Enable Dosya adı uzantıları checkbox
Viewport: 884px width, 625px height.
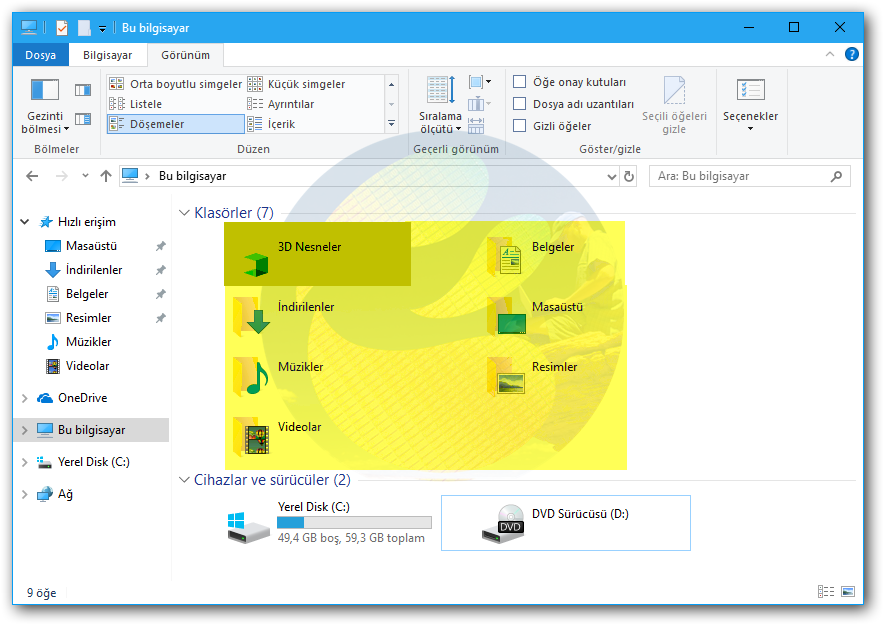tap(519, 104)
